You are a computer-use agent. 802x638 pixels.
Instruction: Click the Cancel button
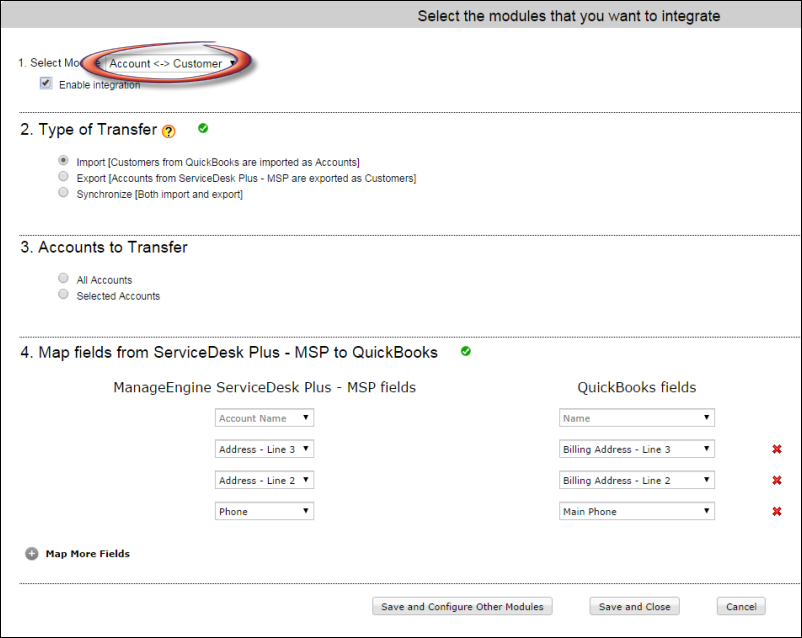click(x=741, y=606)
